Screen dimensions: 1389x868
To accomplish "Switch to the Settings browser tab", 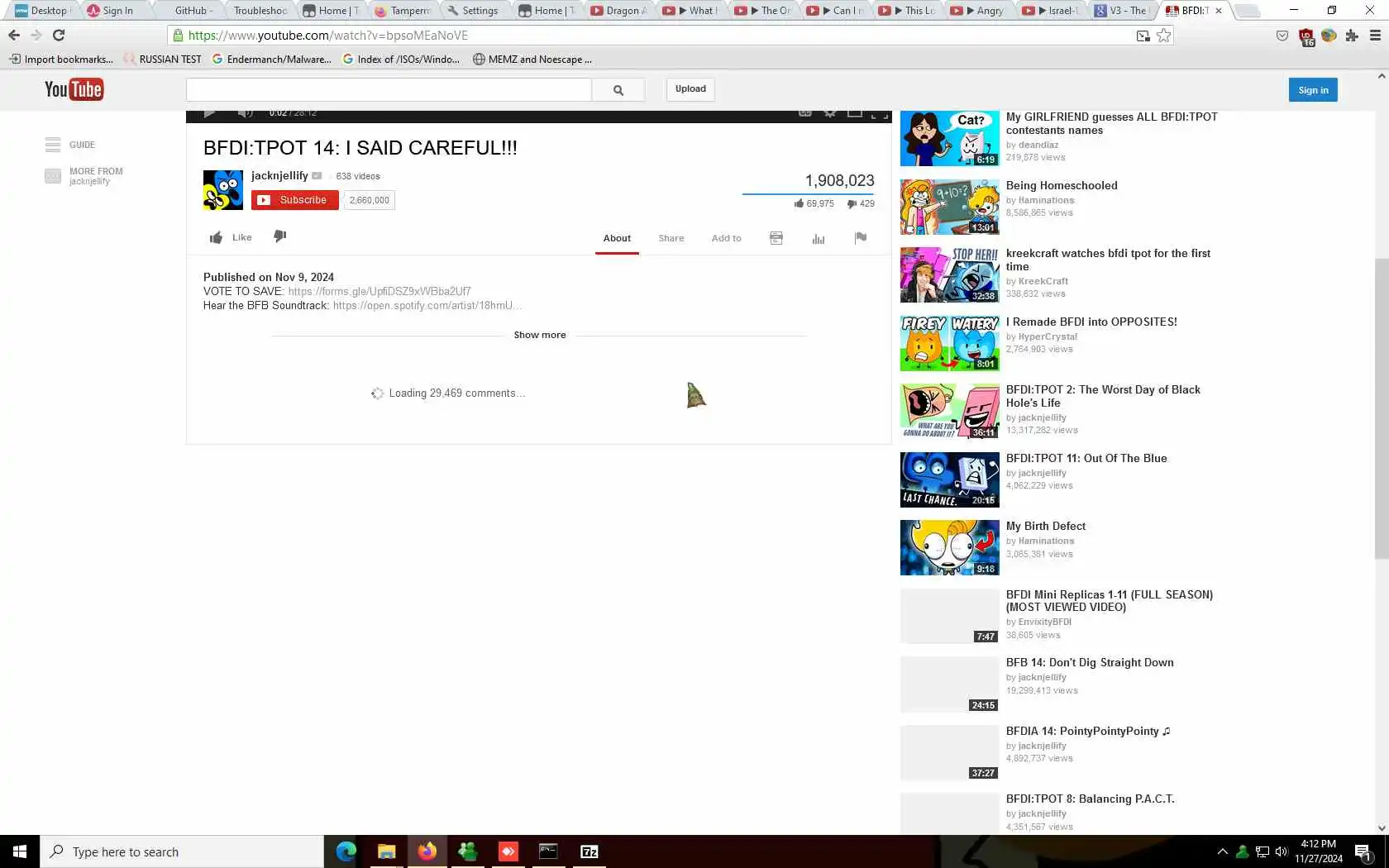I will 475,11.
